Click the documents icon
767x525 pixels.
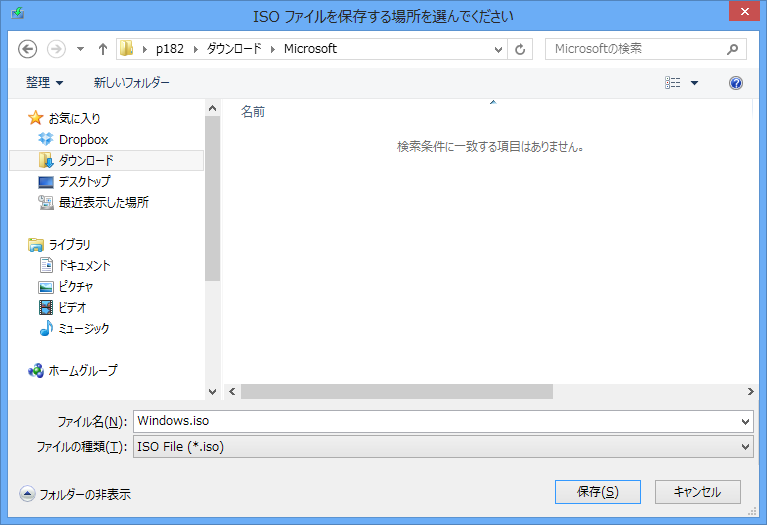pyautogui.click(x=46, y=265)
